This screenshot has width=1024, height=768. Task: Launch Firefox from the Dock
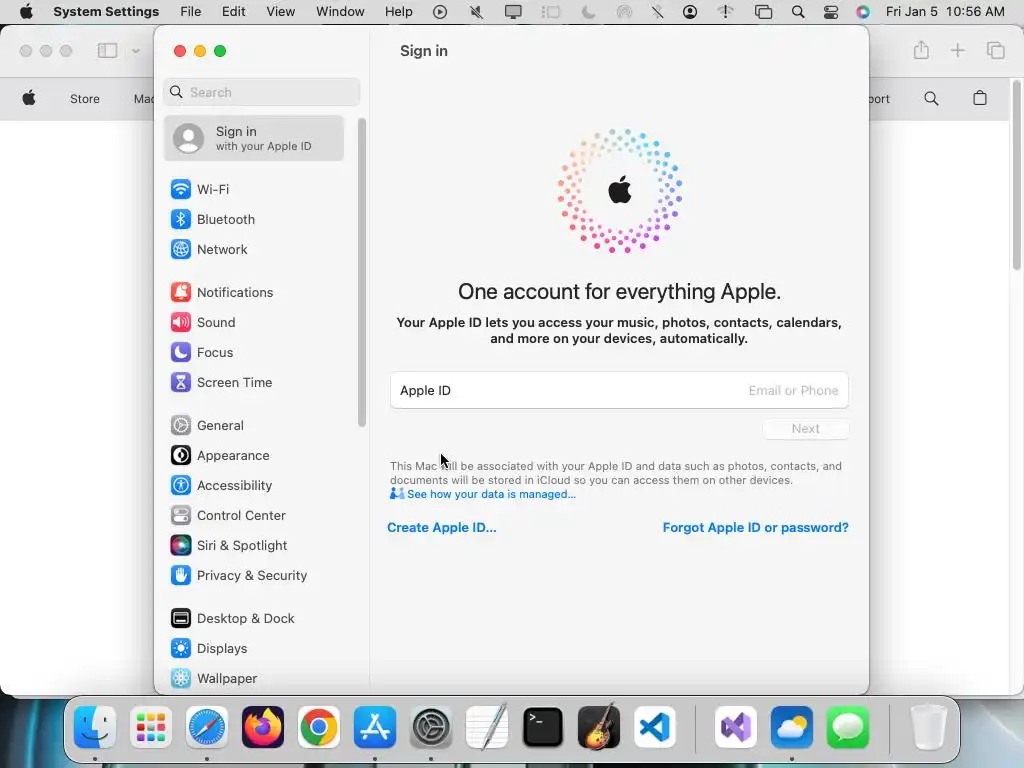[263, 727]
